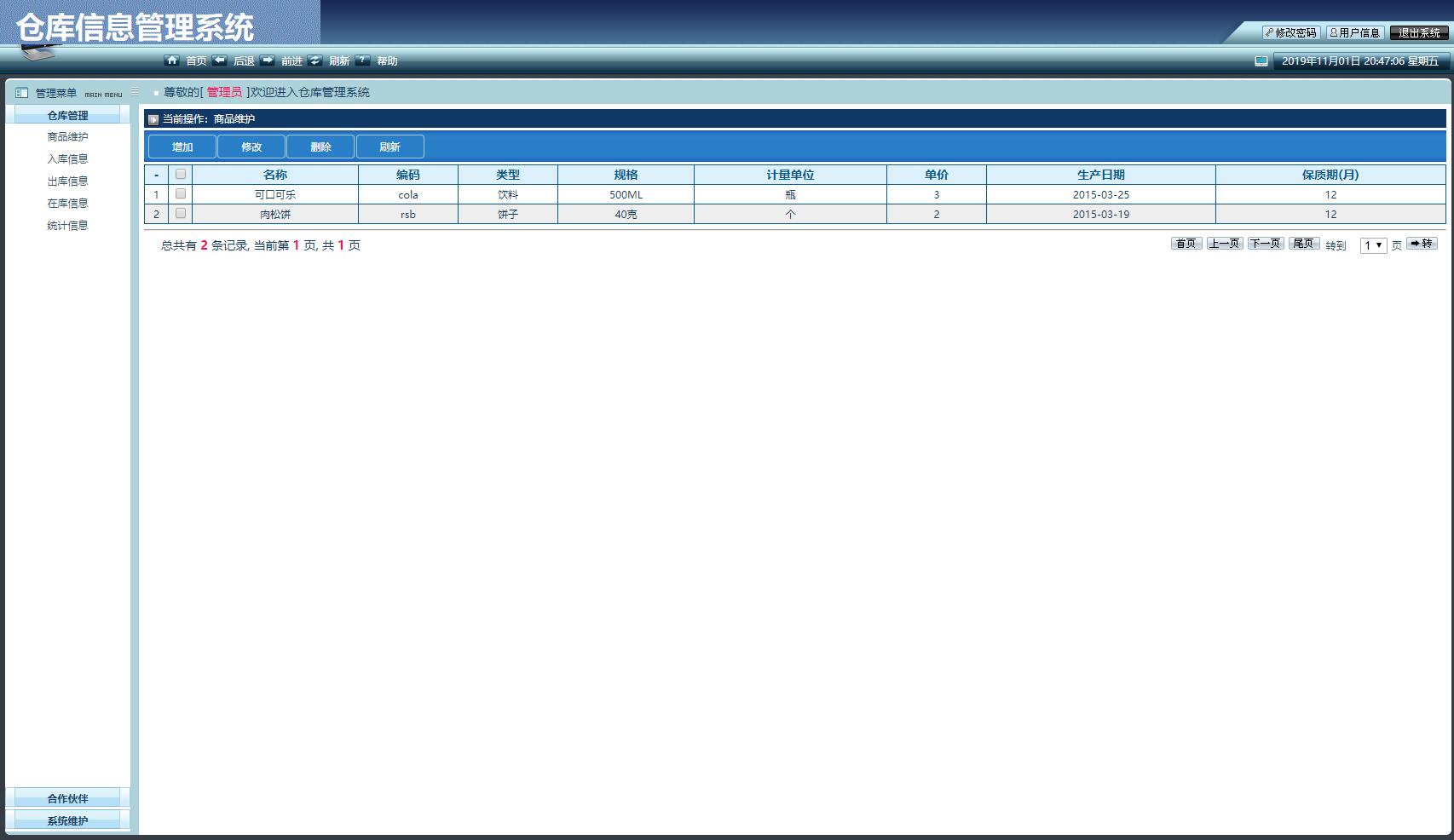Click the 单价 column header

(937, 175)
